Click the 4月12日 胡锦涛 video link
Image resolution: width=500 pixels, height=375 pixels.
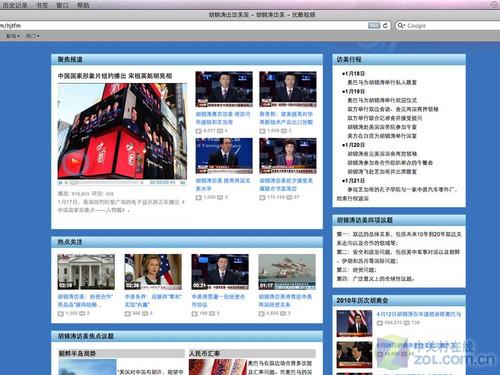pyautogui.click(x=419, y=314)
